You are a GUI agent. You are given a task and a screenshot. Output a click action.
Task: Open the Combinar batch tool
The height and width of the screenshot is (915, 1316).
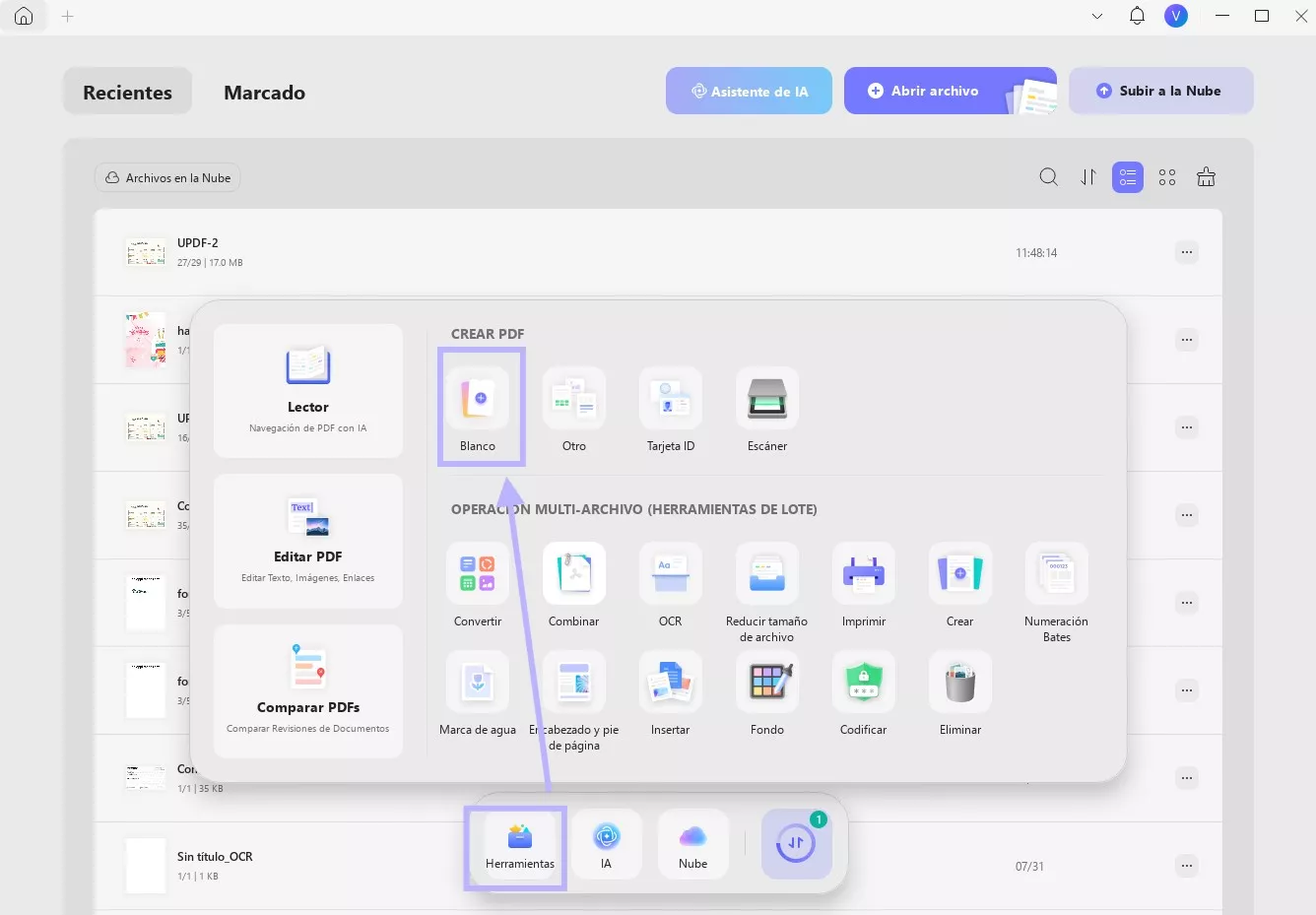point(574,583)
